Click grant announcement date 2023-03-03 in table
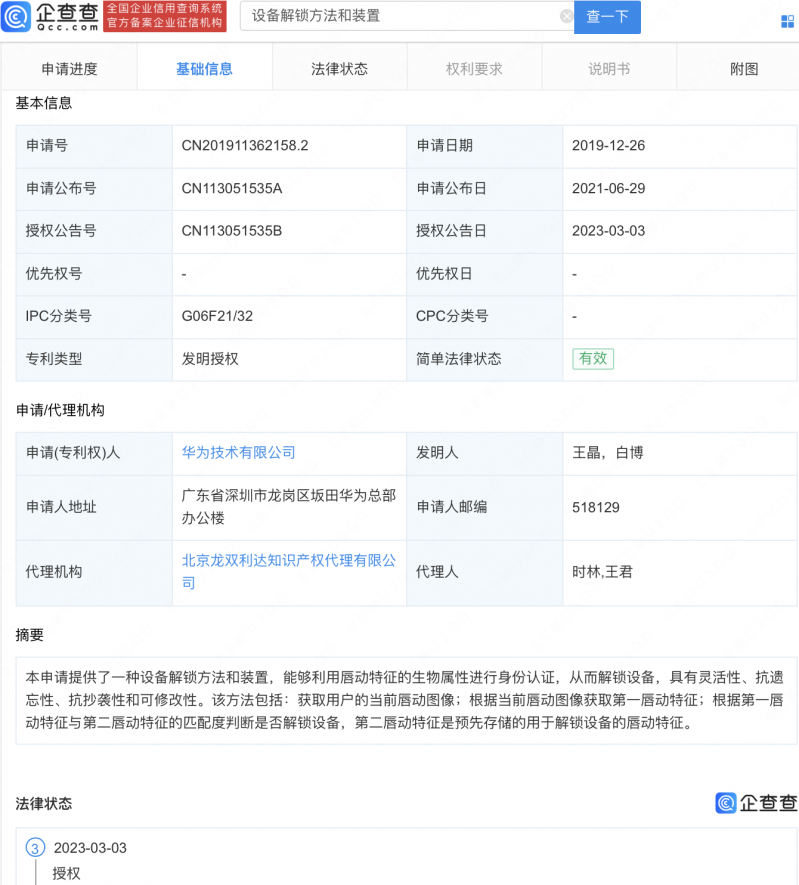 point(608,231)
